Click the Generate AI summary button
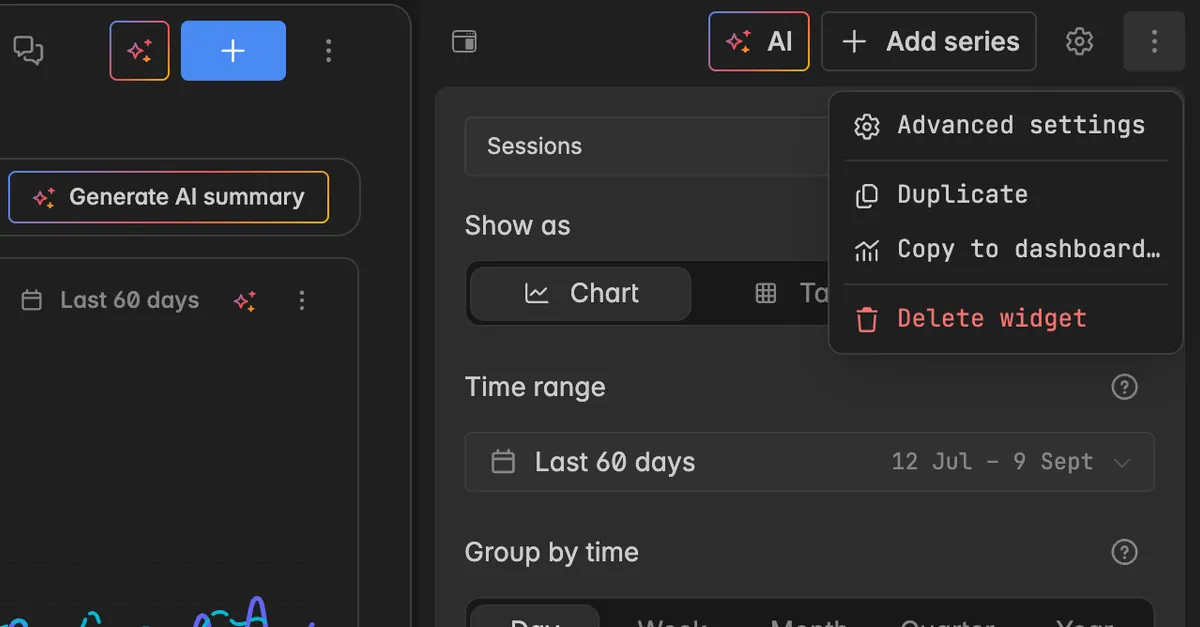 (x=168, y=197)
